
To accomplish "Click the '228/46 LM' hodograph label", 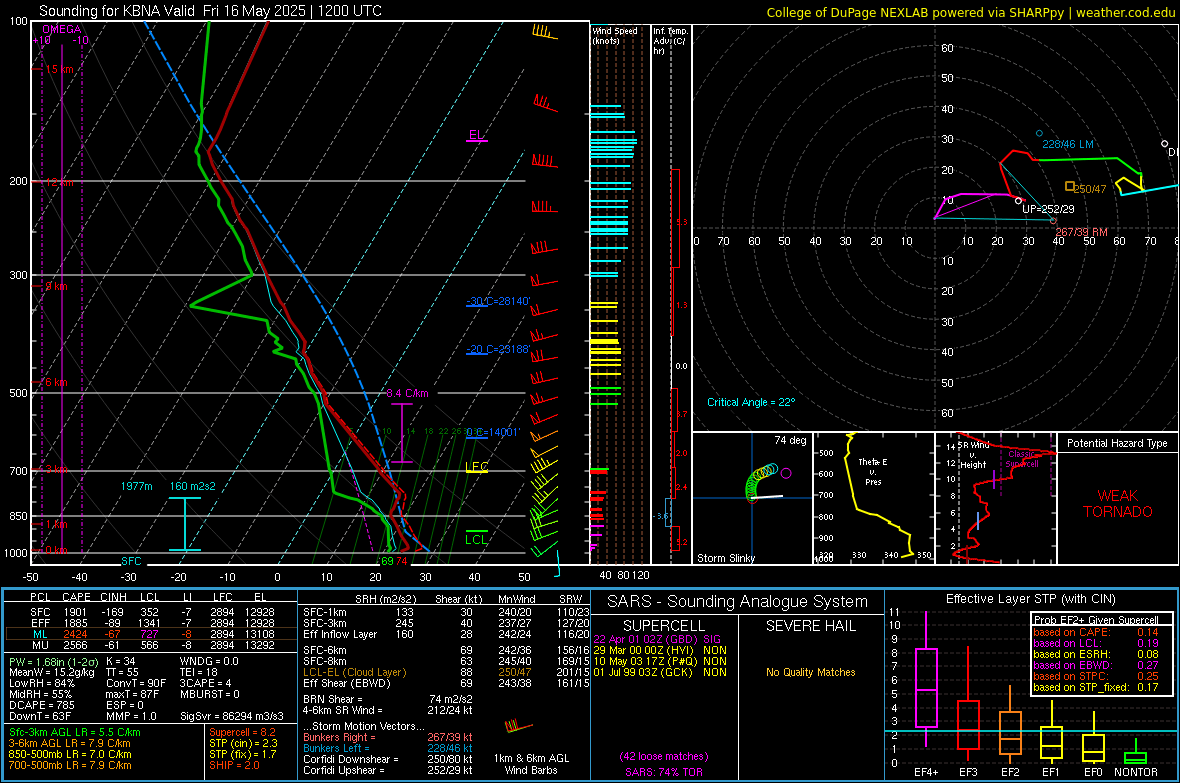I will click(x=1067, y=144).
